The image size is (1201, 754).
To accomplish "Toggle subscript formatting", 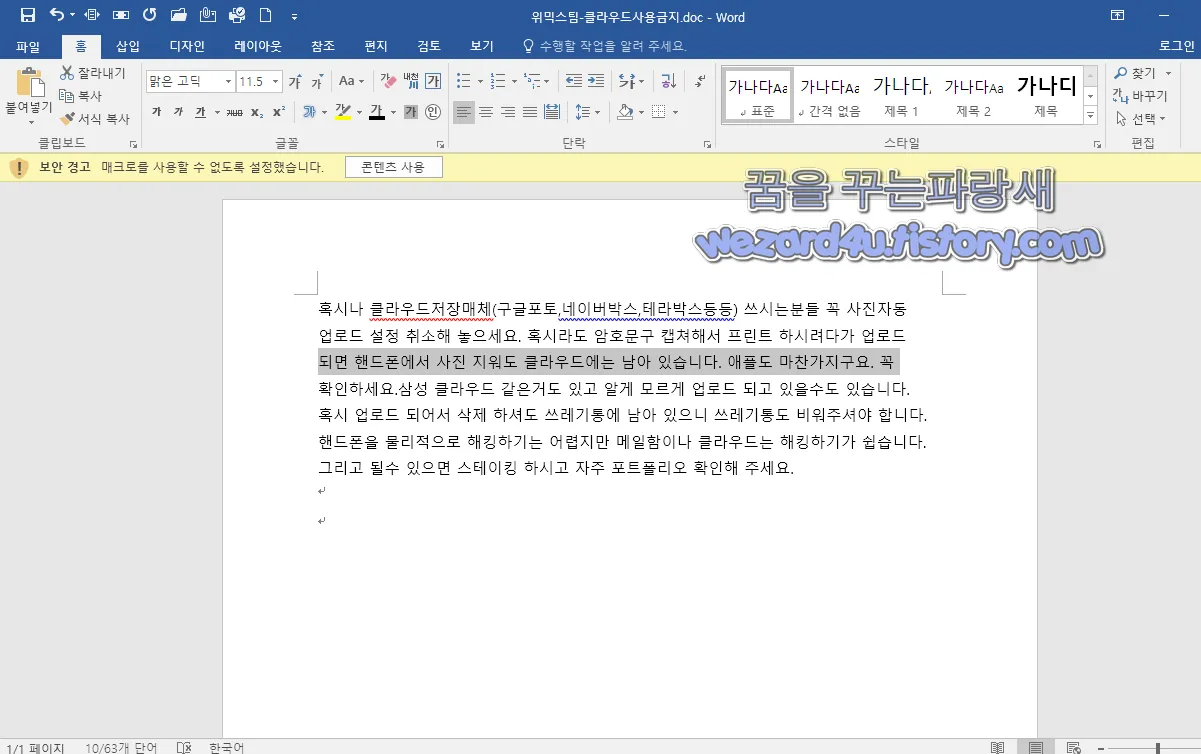I will (x=257, y=112).
